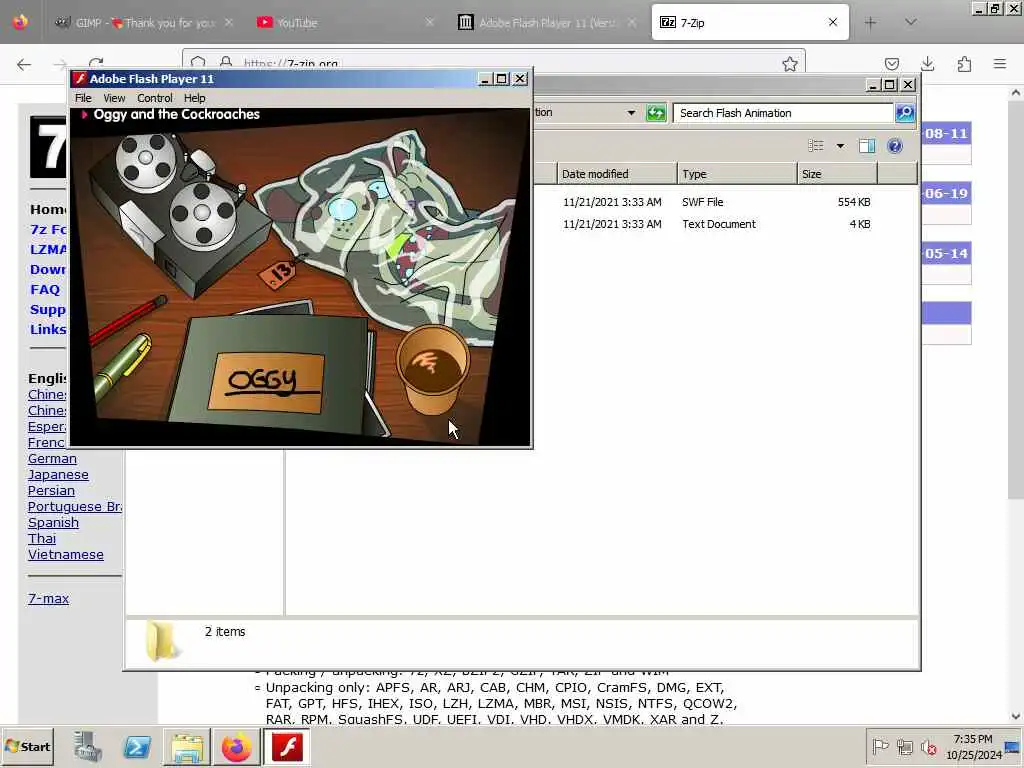This screenshot has height=768, width=1024.
Task: Toggle the preview pane icon in Explorer
Action: tap(867, 146)
